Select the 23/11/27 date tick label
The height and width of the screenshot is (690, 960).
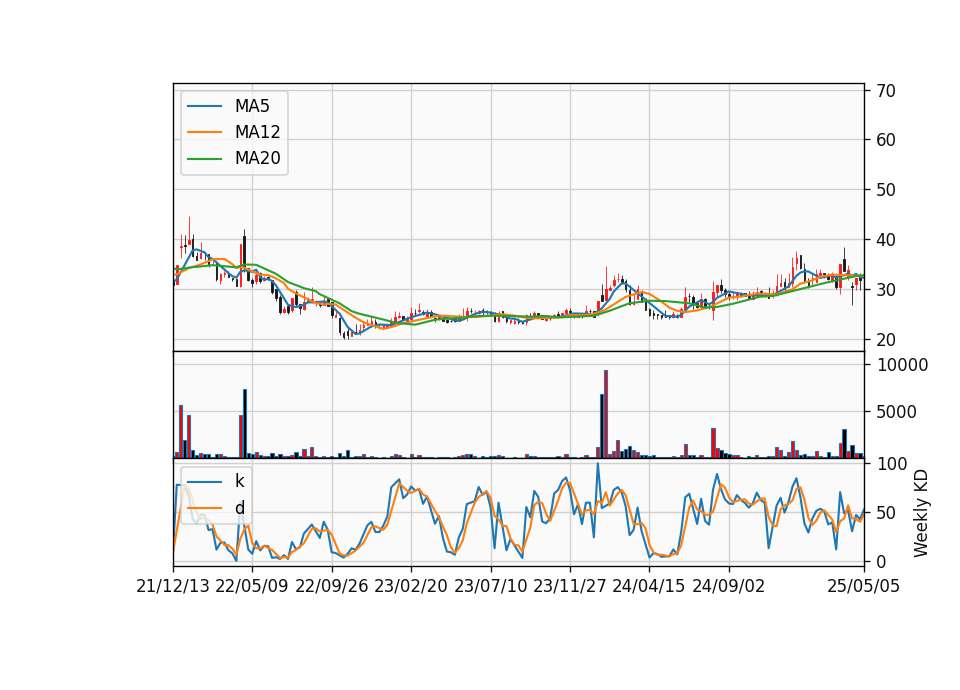pyautogui.click(x=570, y=586)
